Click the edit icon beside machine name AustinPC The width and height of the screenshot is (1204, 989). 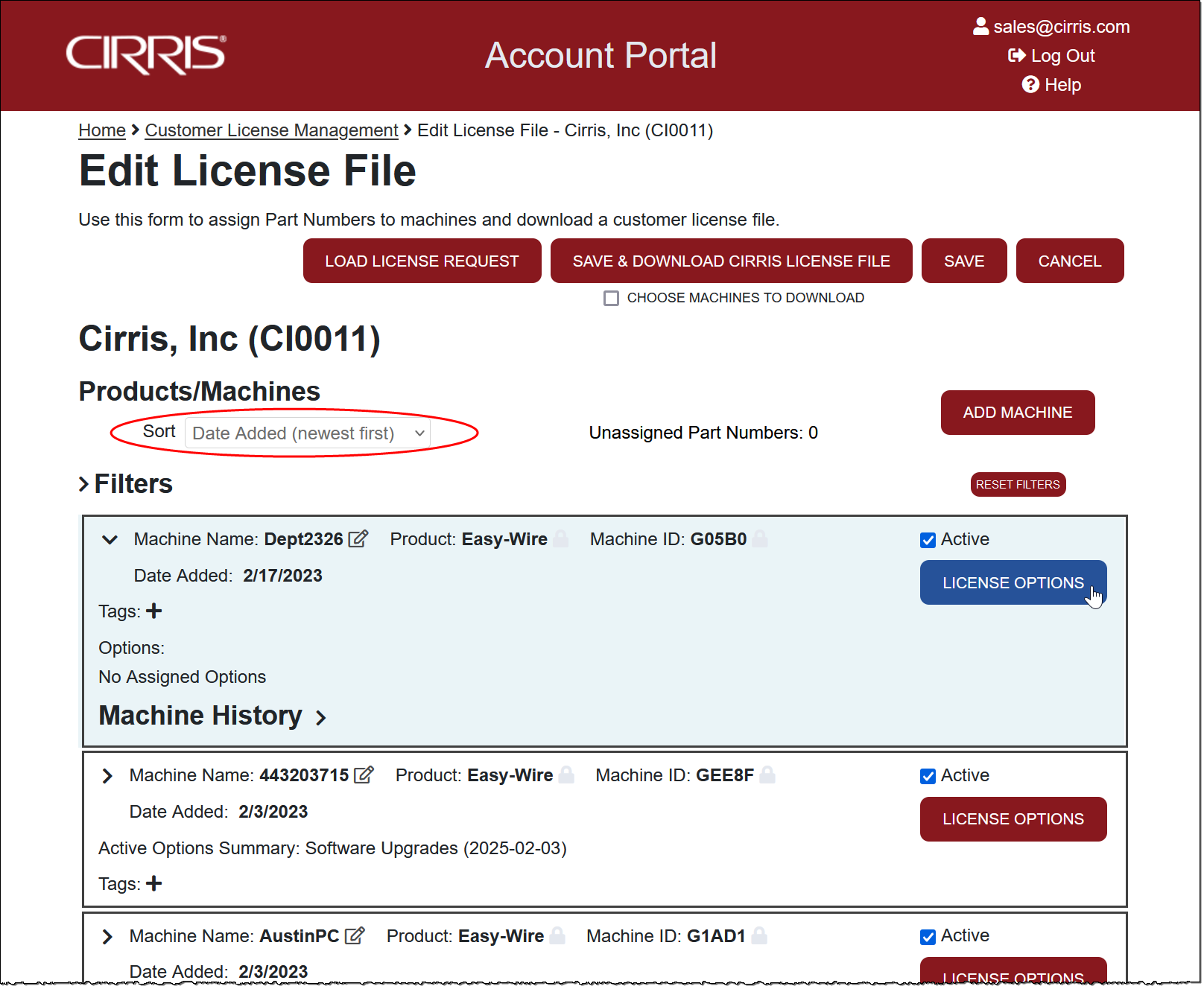(355, 936)
